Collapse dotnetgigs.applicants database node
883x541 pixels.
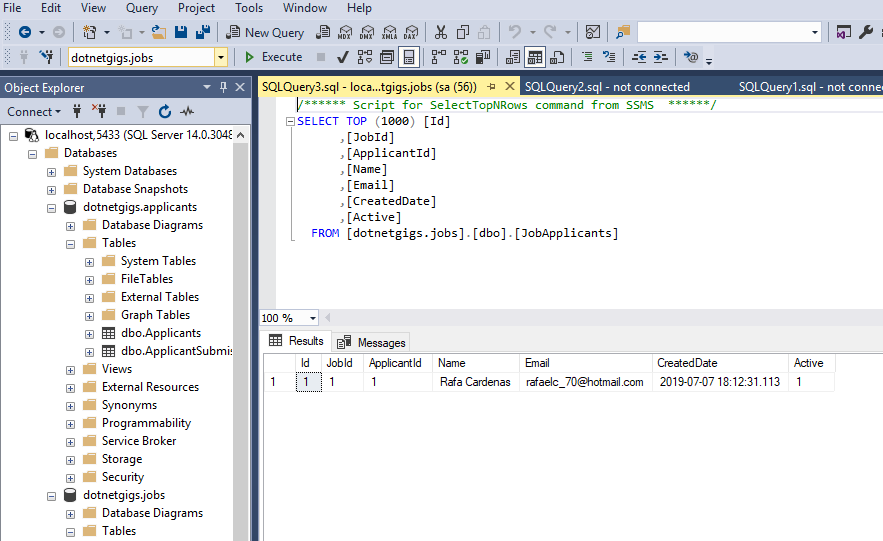(51, 208)
